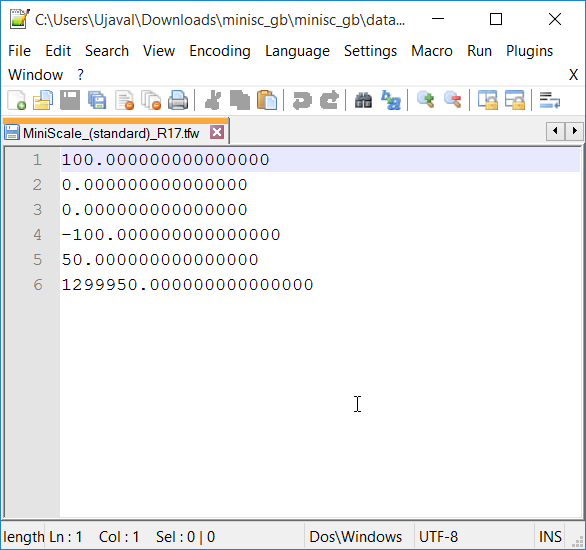The image size is (586, 550).
Task: Open Find with the binoculars icon
Action: pos(363,101)
